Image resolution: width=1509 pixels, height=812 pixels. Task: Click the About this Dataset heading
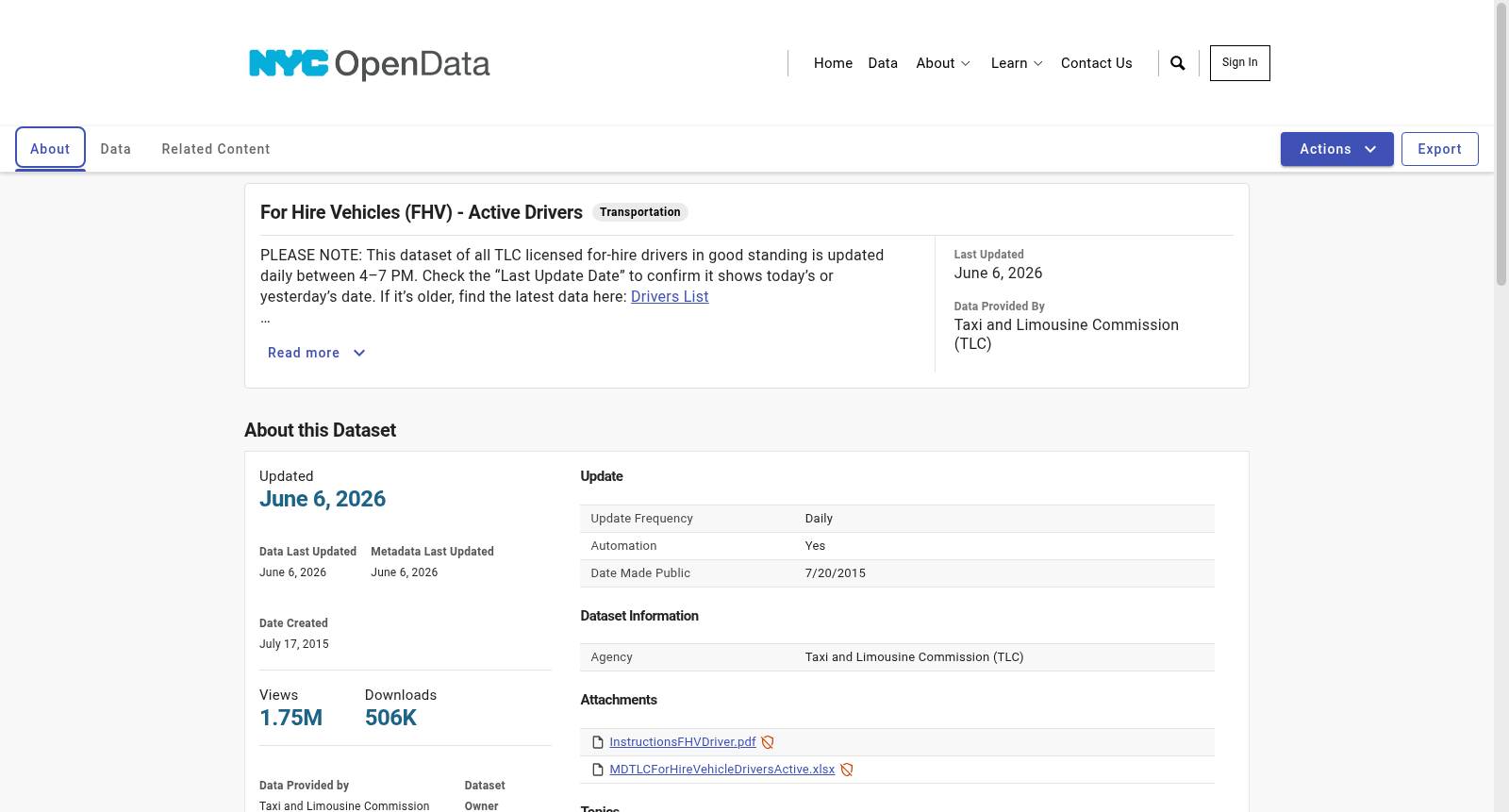(x=320, y=430)
